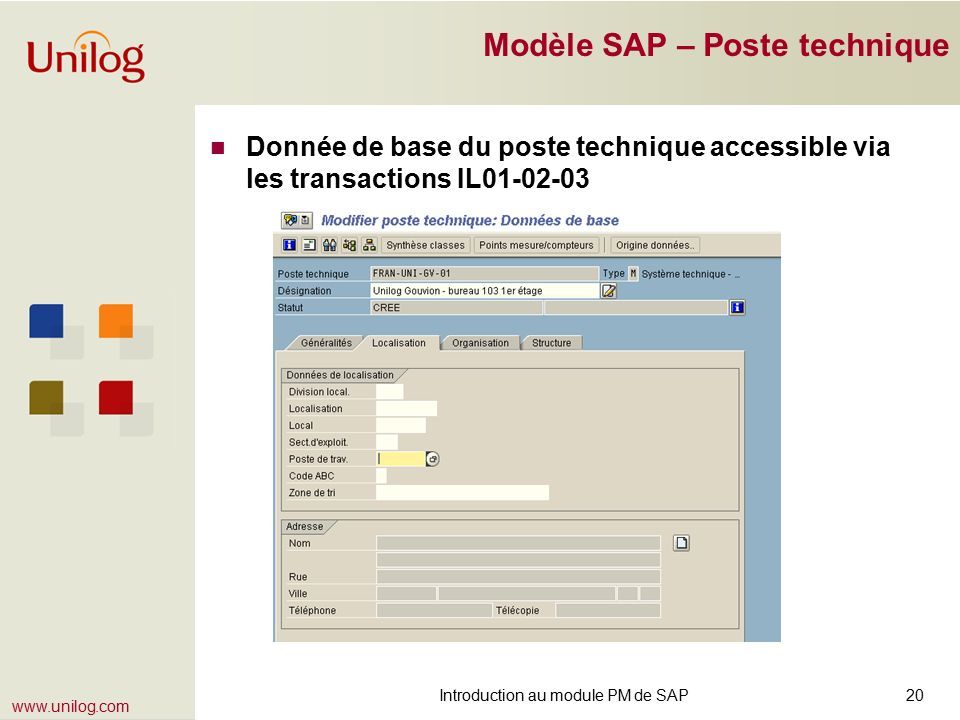Click the info icon on the Statut row
Viewport: 960px width, 720px height.
[x=737, y=307]
